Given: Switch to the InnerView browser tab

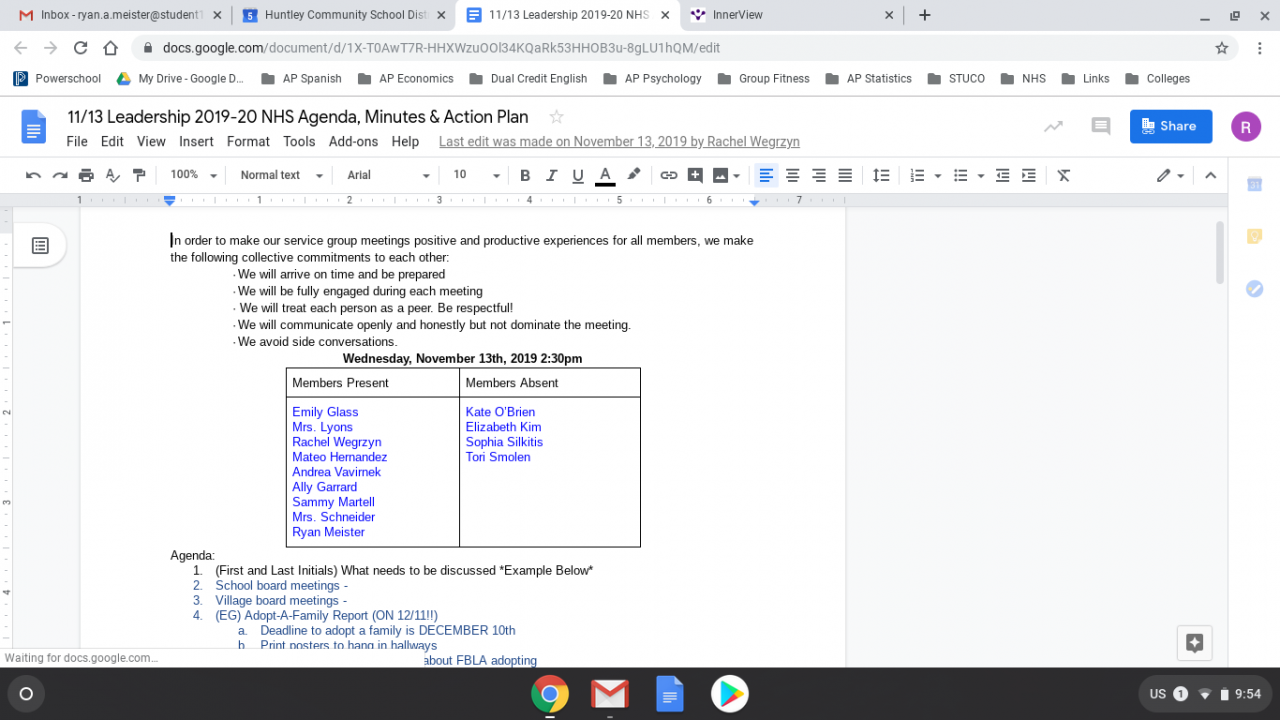Looking at the screenshot, I should [x=794, y=15].
